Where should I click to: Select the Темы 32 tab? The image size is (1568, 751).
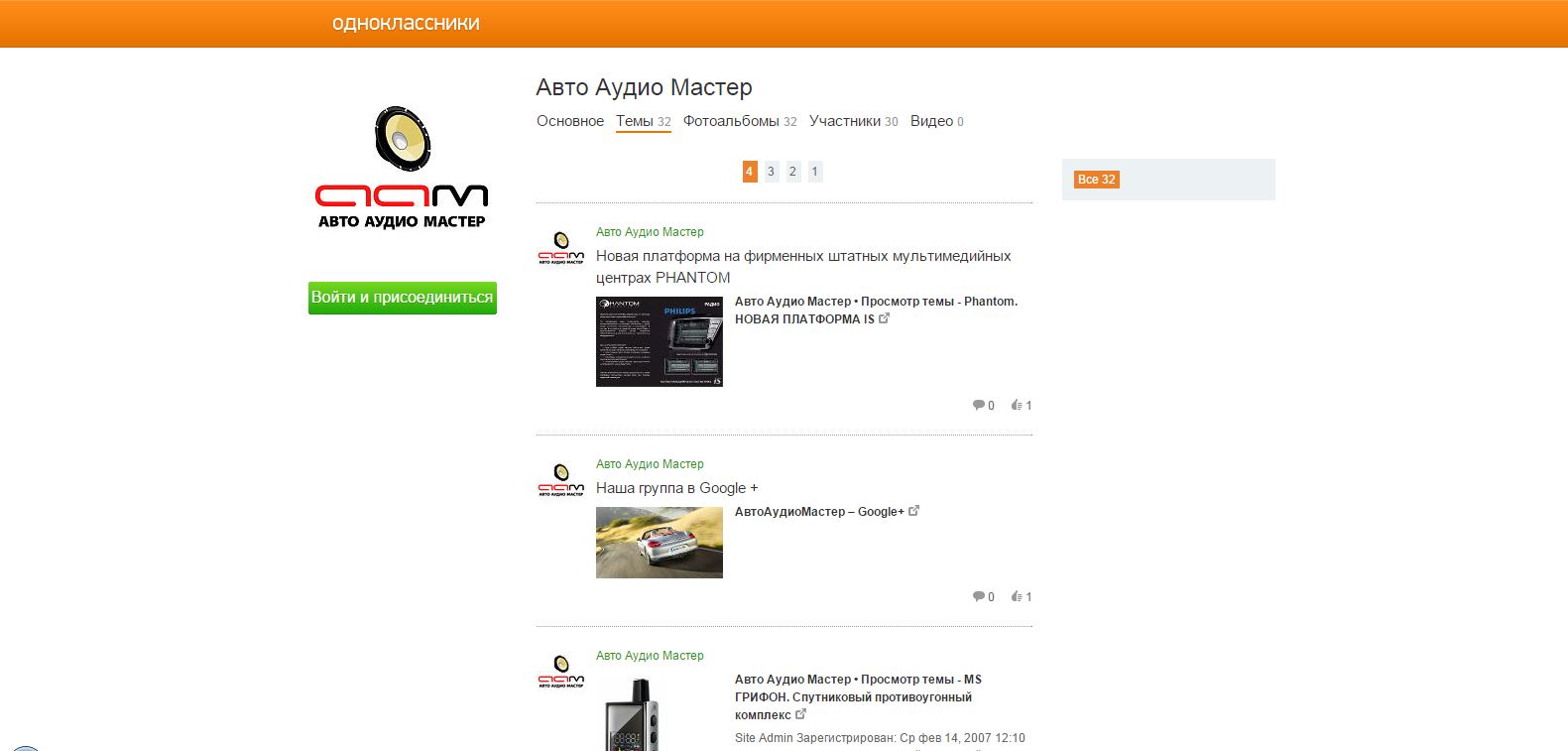tap(644, 121)
